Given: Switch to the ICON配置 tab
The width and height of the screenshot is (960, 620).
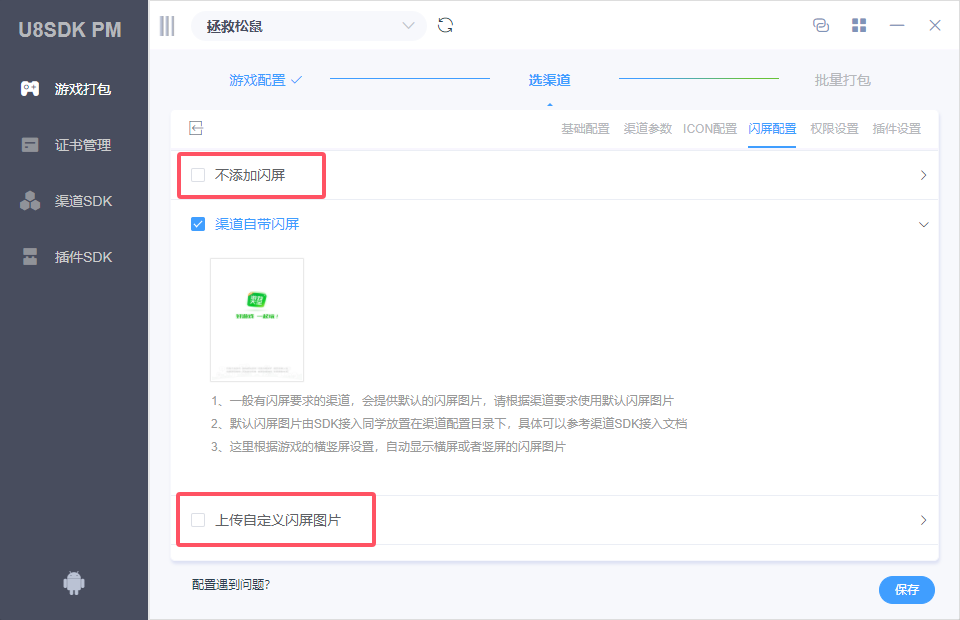Looking at the screenshot, I should (x=710, y=129).
